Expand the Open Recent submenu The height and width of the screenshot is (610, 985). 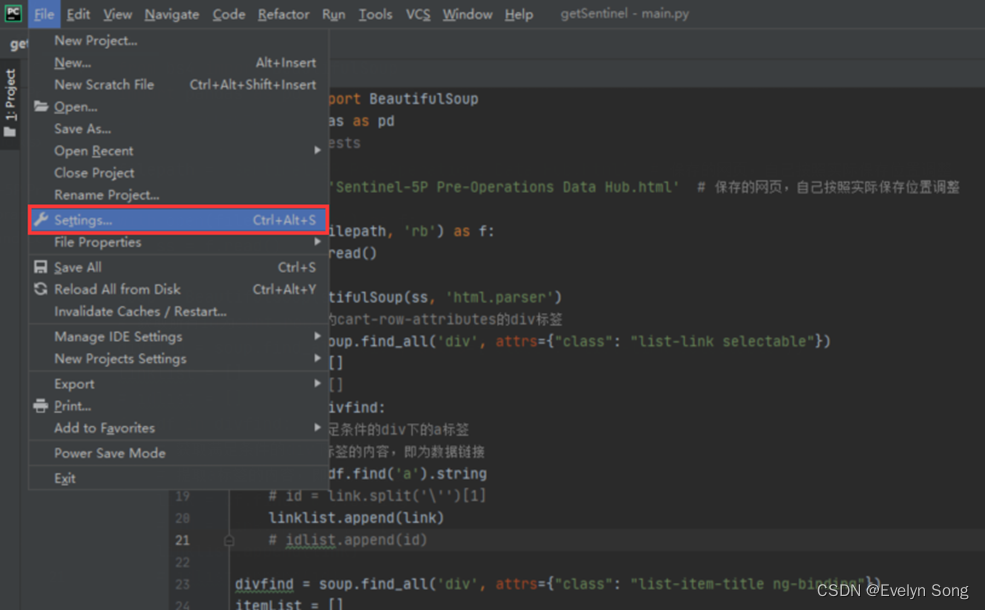(x=94, y=150)
